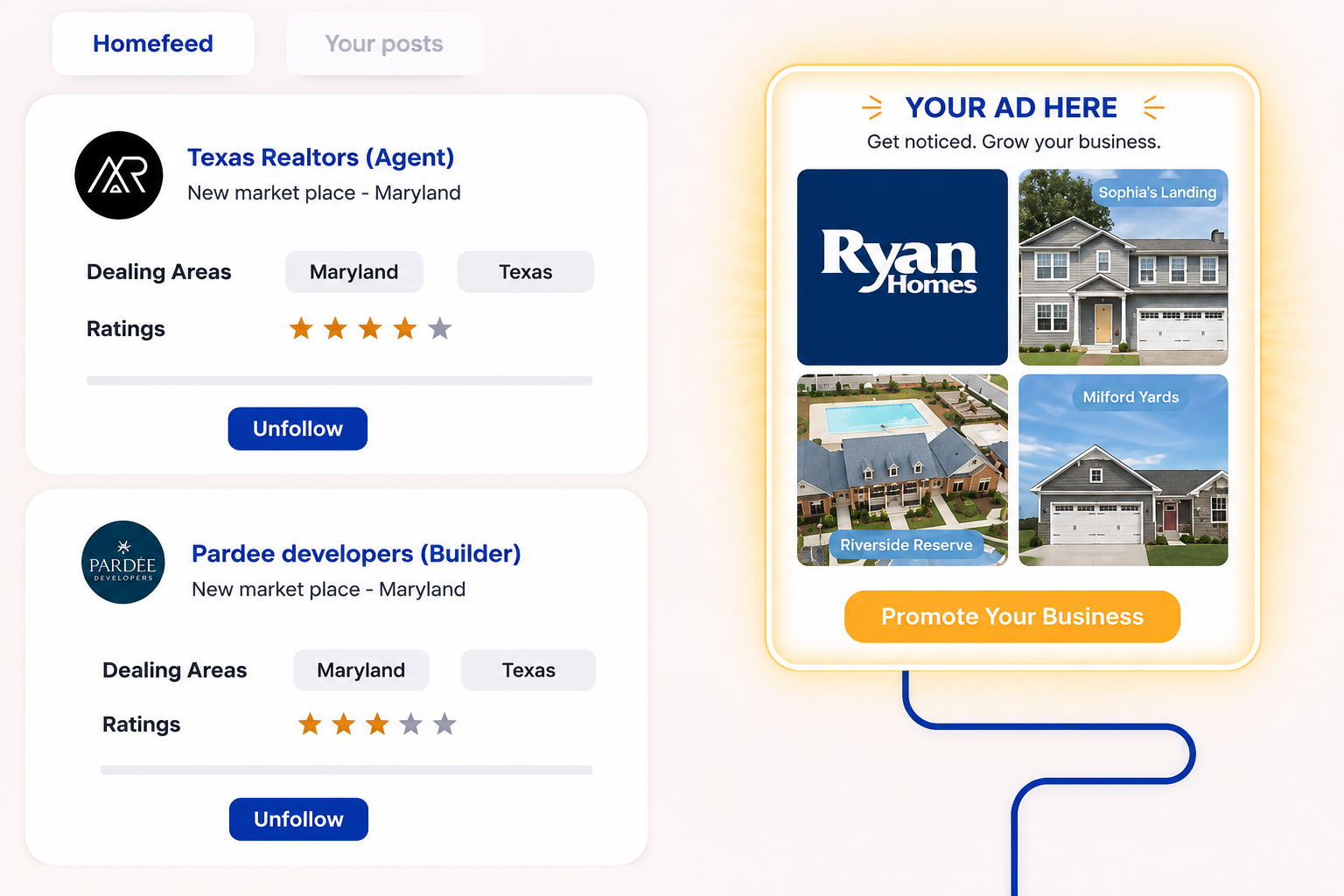This screenshot has height=896, width=1344.
Task: Select Texas chip under Pardee developers
Action: pos(528,670)
